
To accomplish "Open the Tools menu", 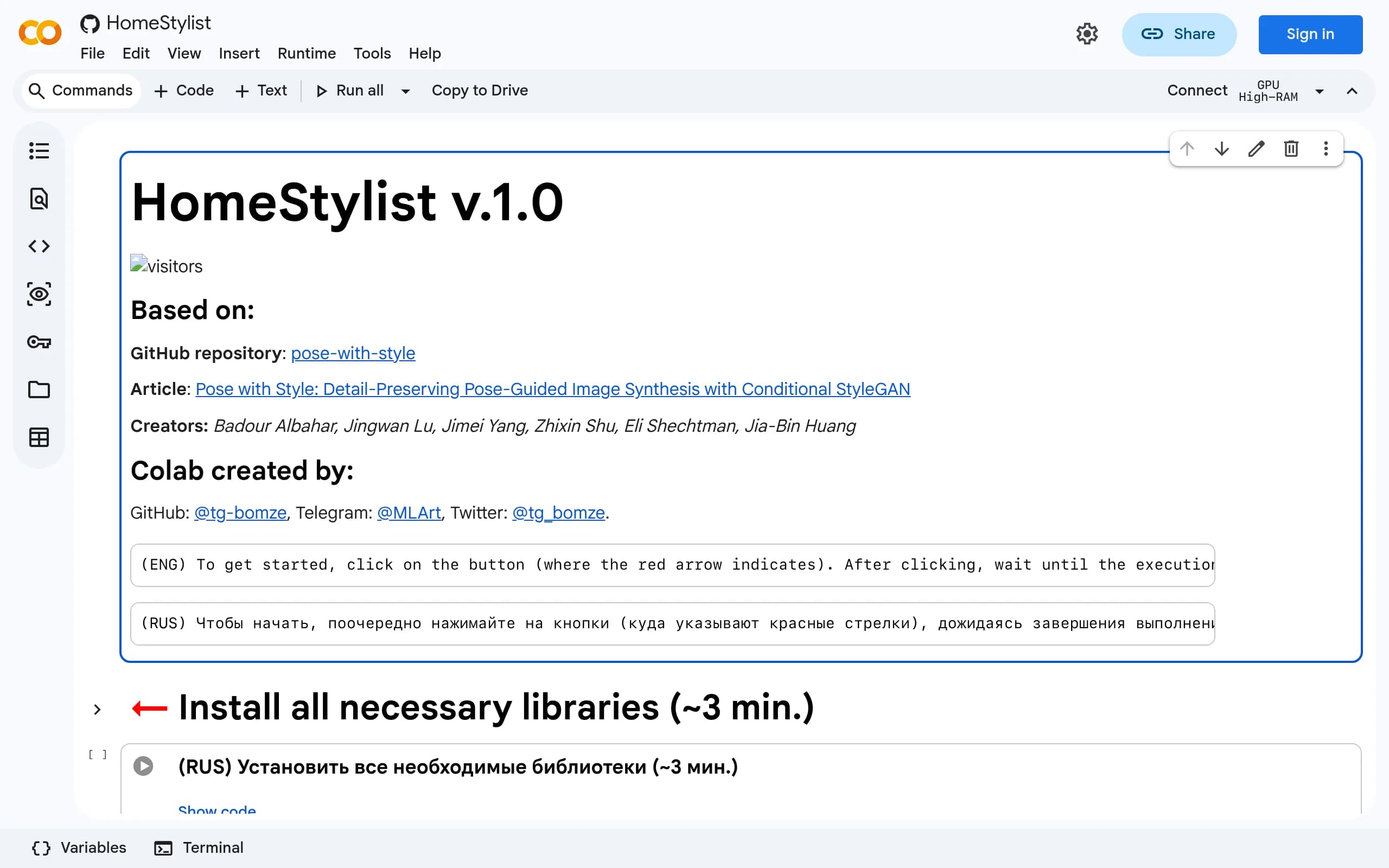I will point(372,53).
